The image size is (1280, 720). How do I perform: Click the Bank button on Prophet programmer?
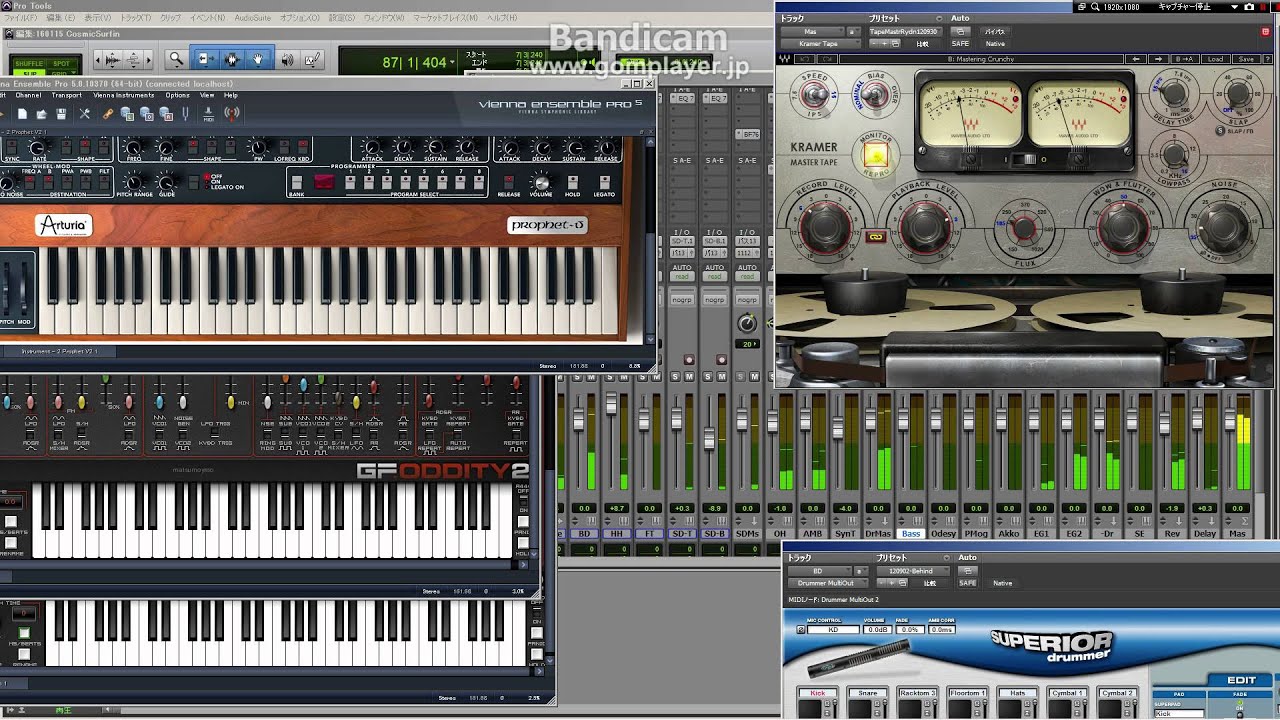click(x=297, y=181)
